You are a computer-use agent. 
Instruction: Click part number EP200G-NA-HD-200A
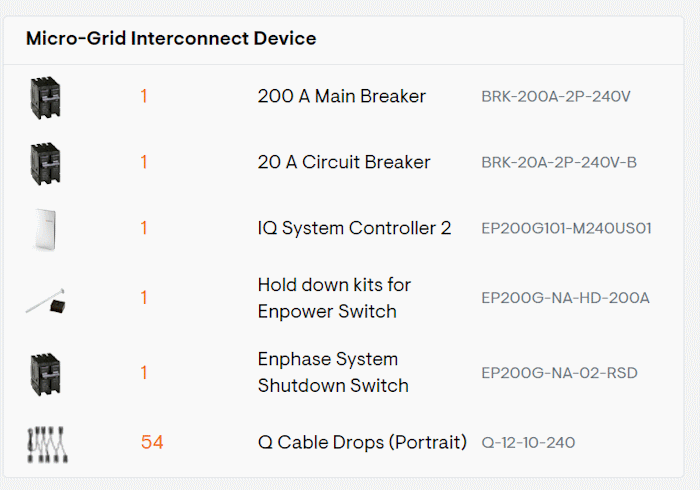[x=565, y=298]
